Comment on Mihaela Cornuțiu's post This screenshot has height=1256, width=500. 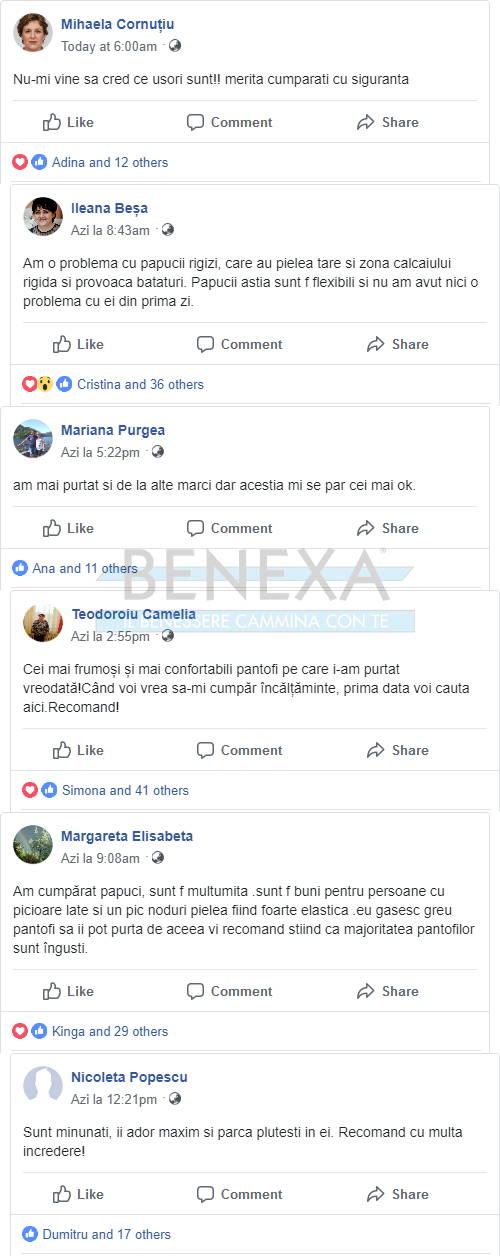[x=229, y=122]
